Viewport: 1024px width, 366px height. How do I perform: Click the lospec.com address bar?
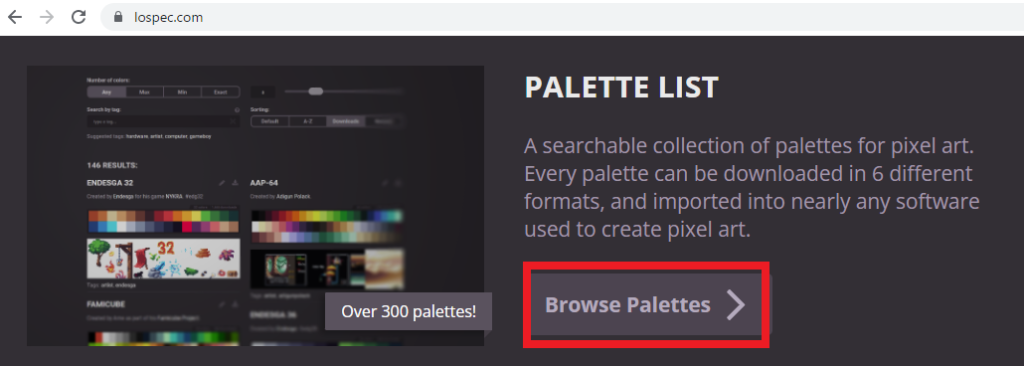coord(562,18)
